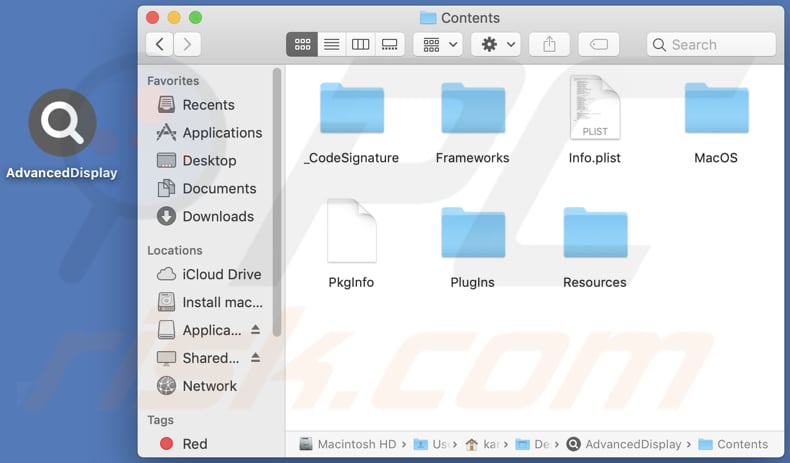Go back with the back arrow
Viewport: 790px width, 463px height.
(x=160, y=44)
